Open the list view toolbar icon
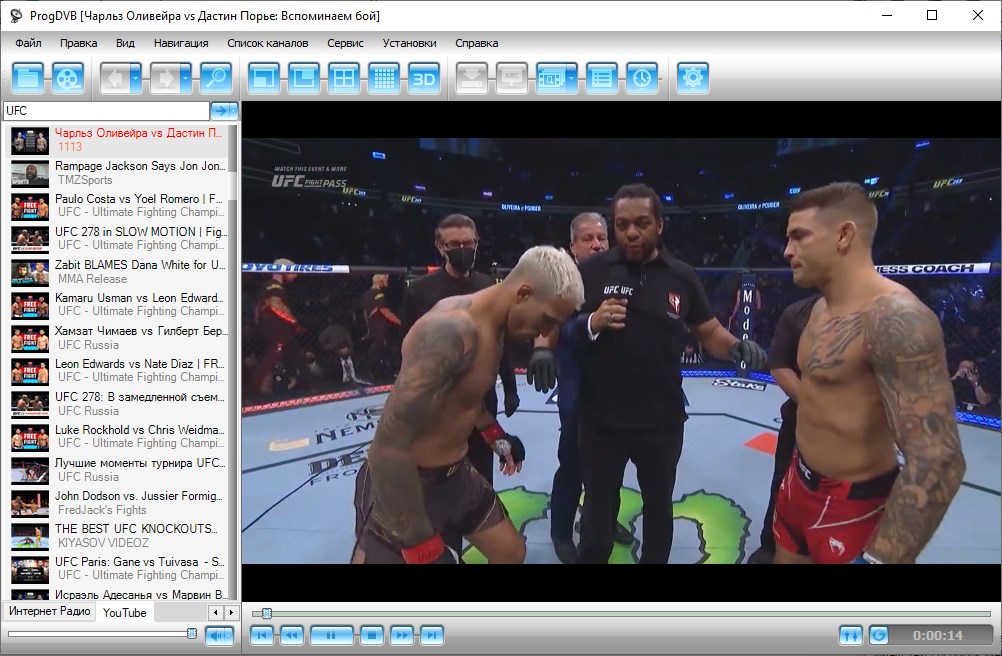The width and height of the screenshot is (1002, 656). point(602,78)
